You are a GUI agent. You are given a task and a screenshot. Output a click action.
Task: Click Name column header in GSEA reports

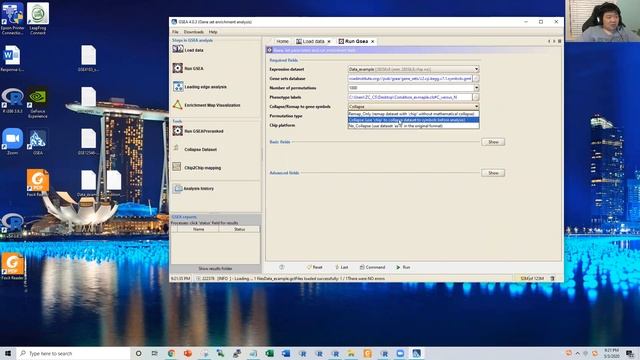(198, 229)
